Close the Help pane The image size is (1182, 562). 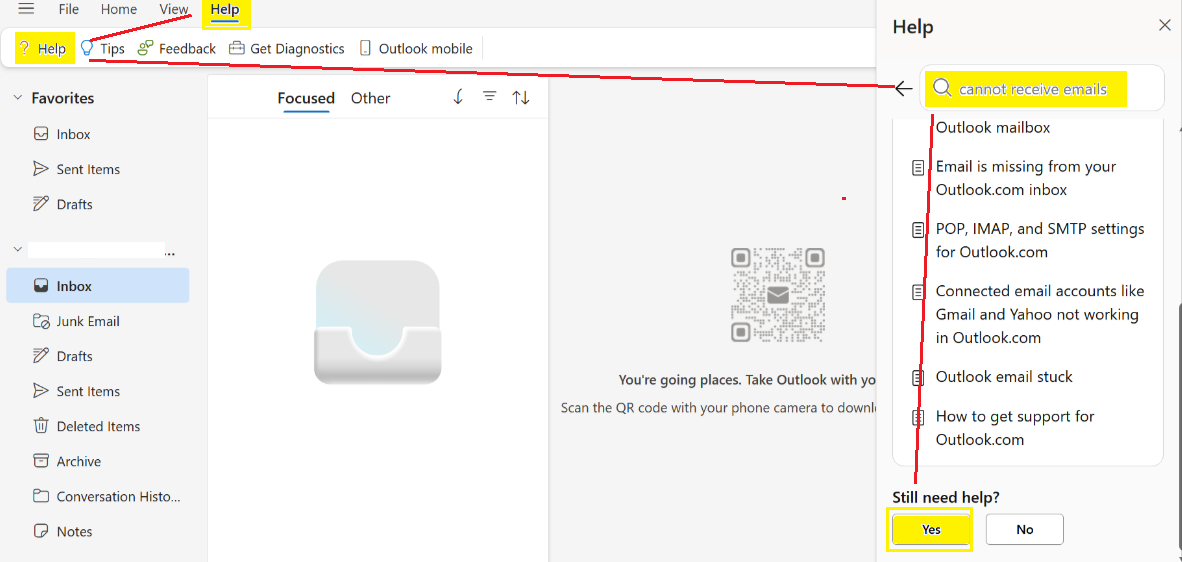point(1164,26)
